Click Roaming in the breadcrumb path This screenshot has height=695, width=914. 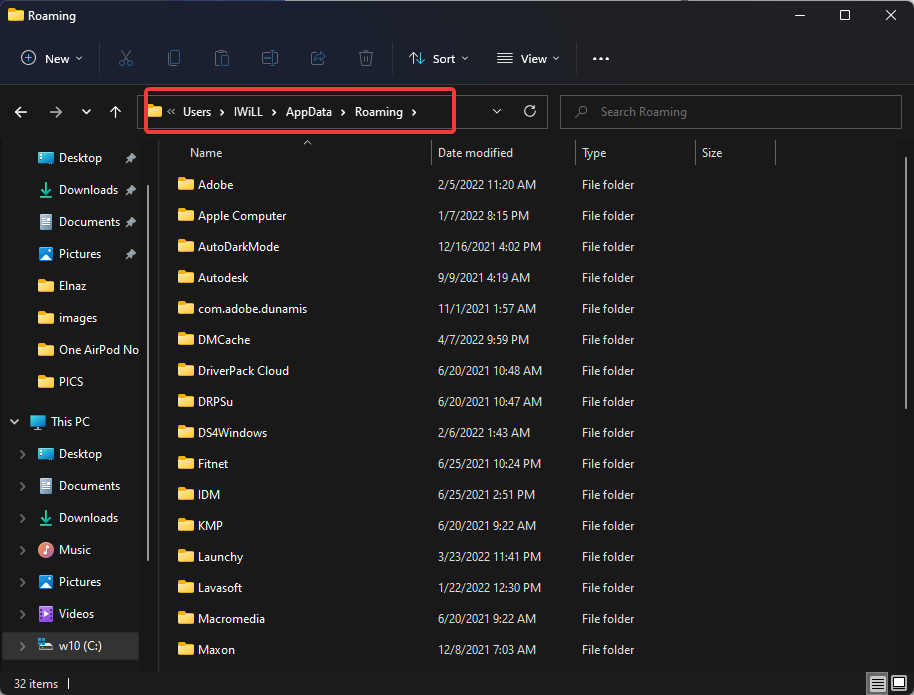click(379, 112)
